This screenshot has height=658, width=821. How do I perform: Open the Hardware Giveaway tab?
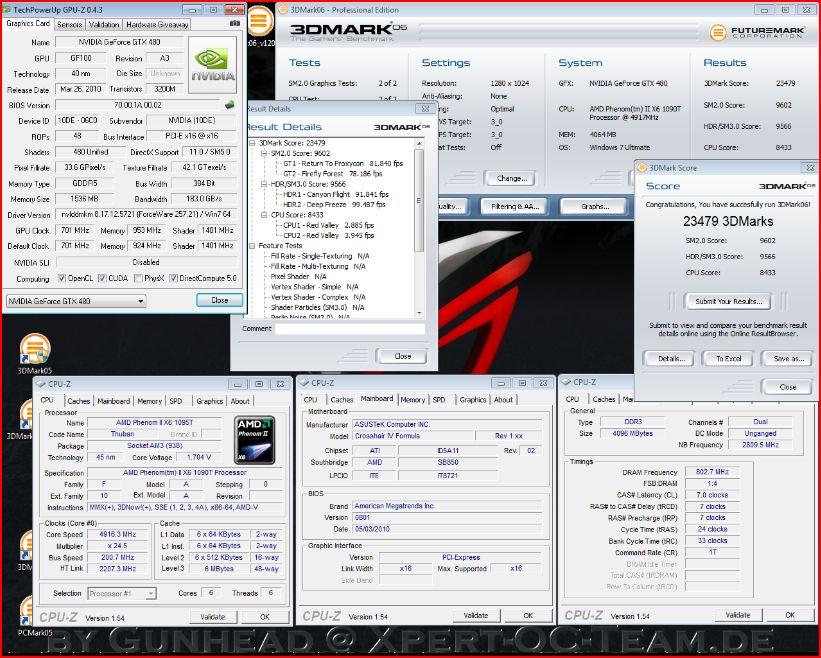[x=157, y=24]
